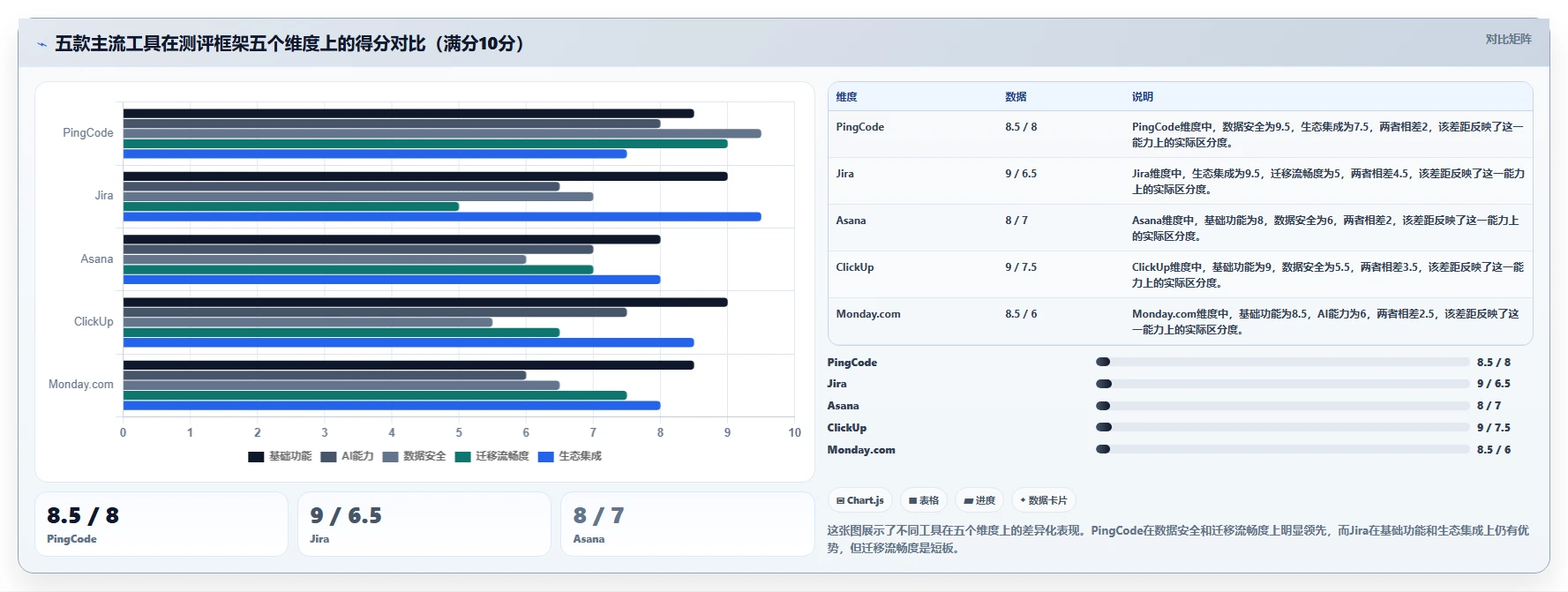Click the PingCode axis label on chart
1568x592 pixels.
coord(88,133)
